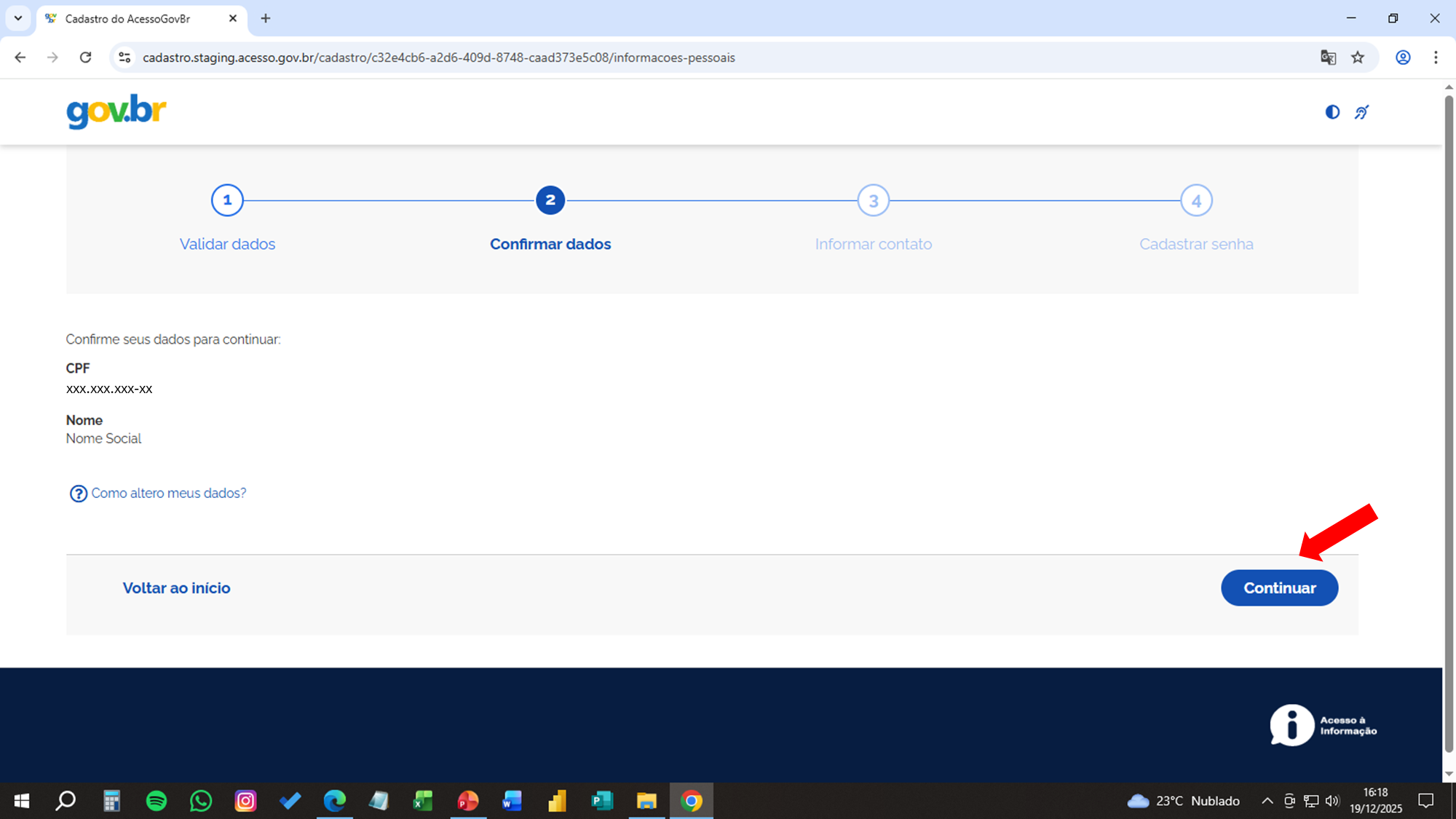1456x819 pixels.
Task: Click the Voltar ao início link
Action: 176,588
